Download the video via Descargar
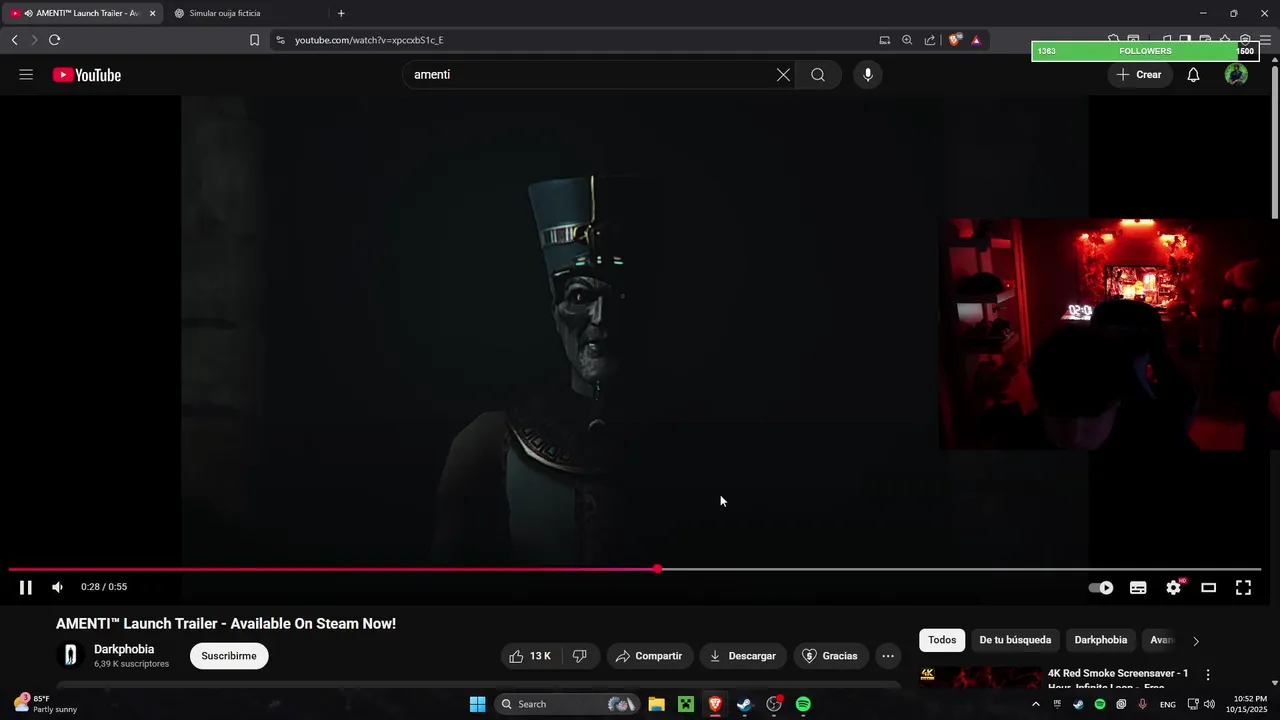This screenshot has height=720, width=1280. [743, 656]
